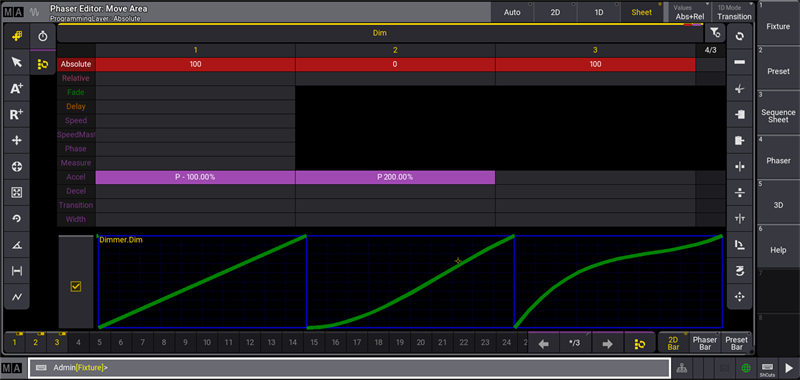The image size is (800, 380).
Task: Select the arrow pointer tool
Action: [17, 62]
